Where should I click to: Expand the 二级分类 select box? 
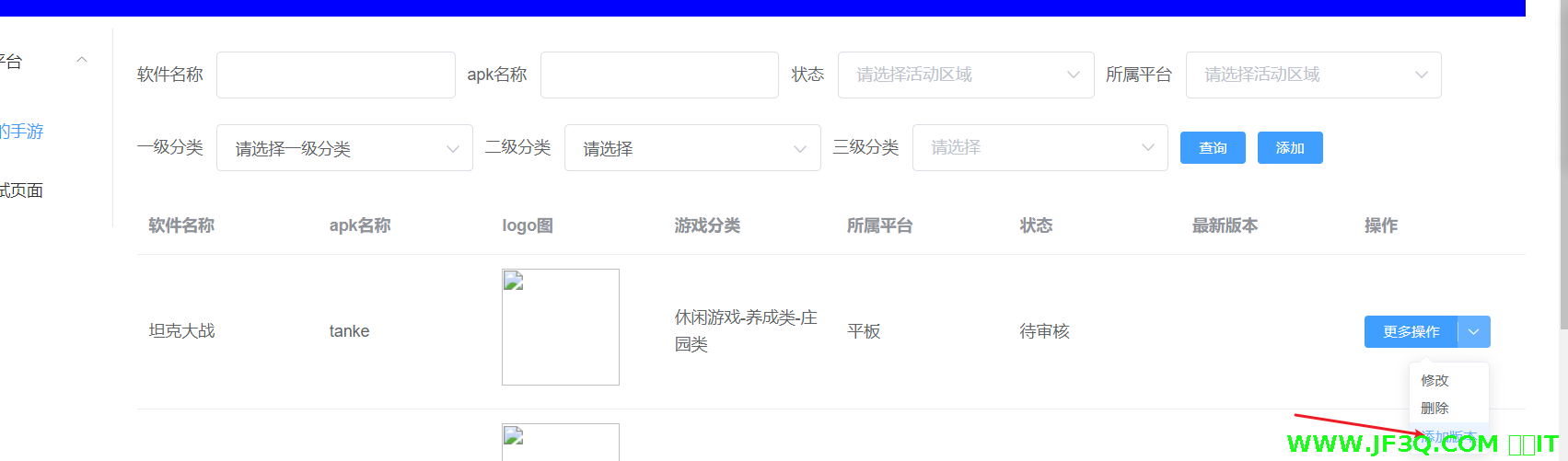click(691, 148)
